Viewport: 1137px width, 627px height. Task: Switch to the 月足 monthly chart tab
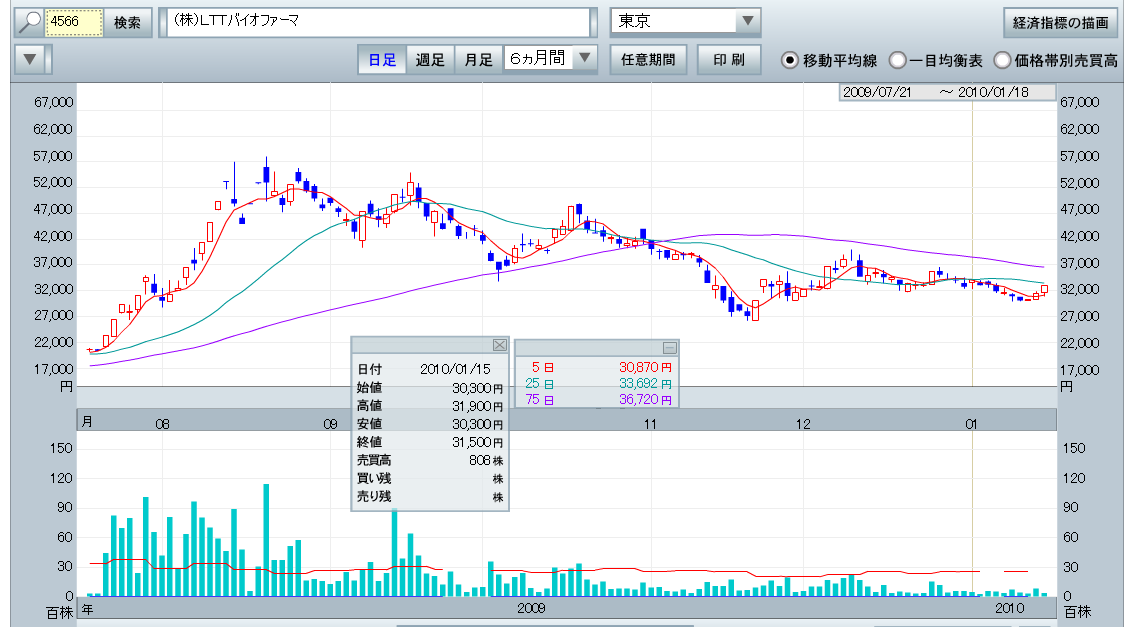click(478, 59)
